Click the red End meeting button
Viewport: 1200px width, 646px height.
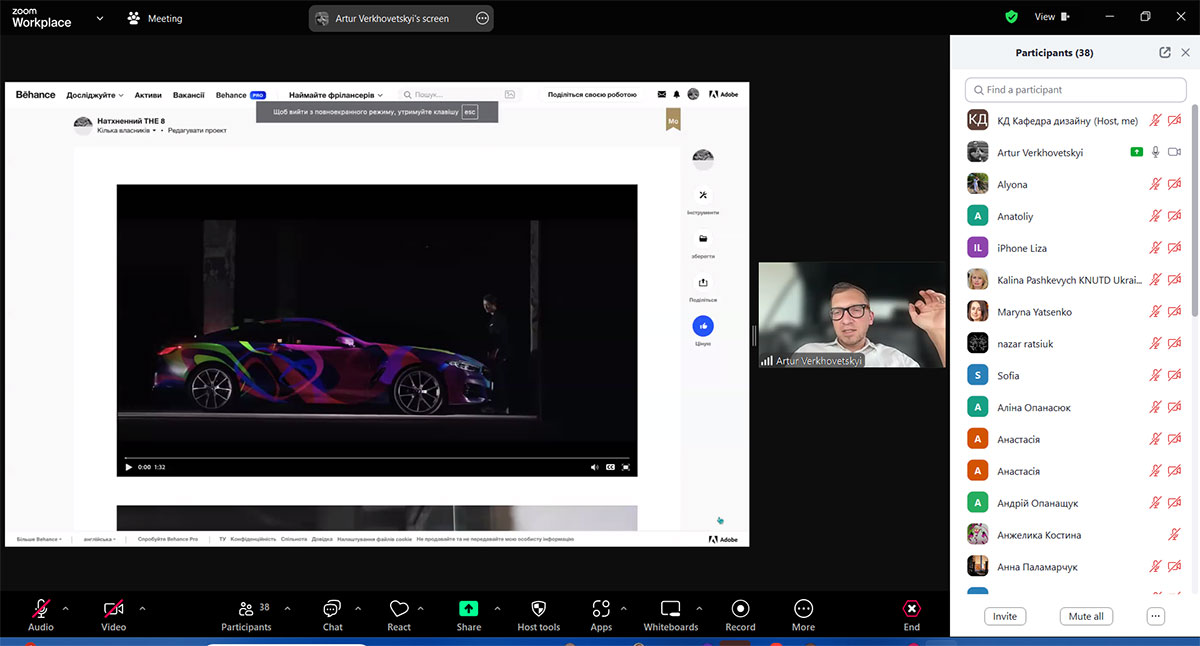pos(911,613)
